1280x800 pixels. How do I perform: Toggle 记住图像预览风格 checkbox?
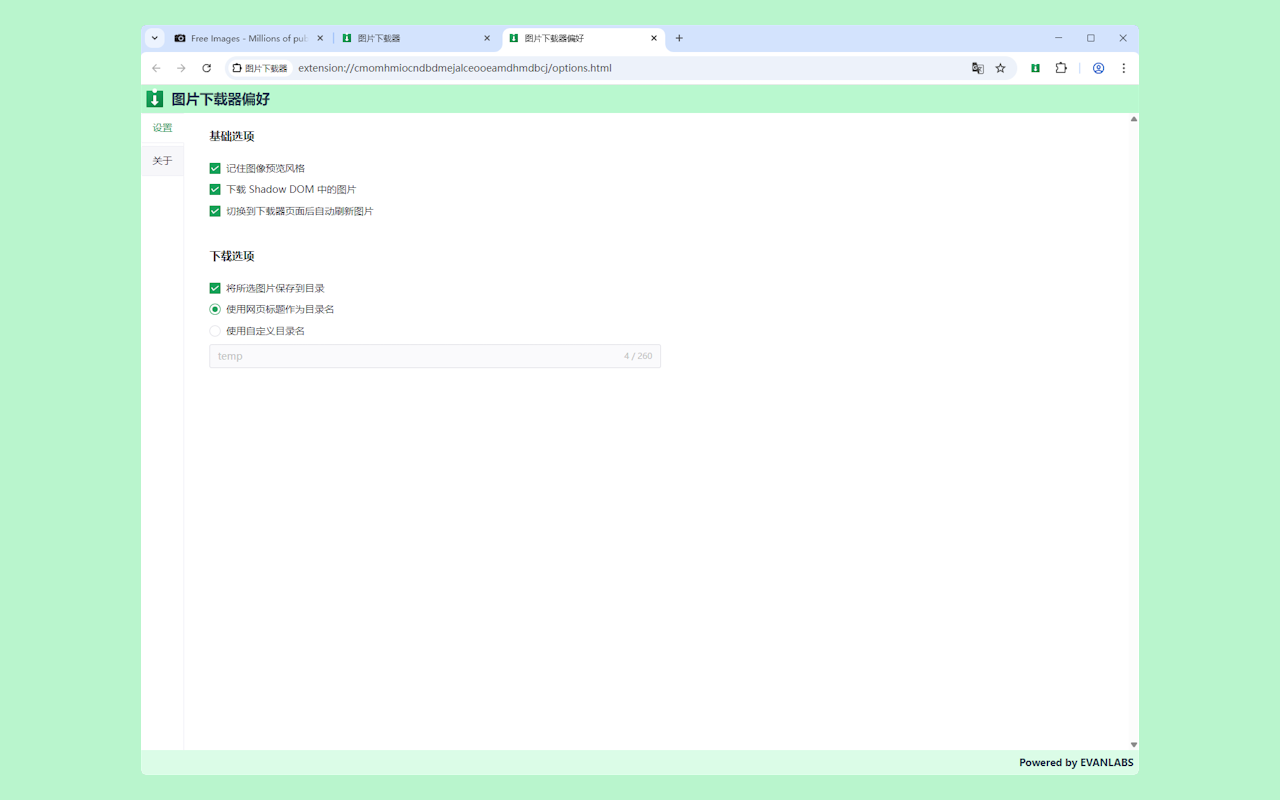215,168
